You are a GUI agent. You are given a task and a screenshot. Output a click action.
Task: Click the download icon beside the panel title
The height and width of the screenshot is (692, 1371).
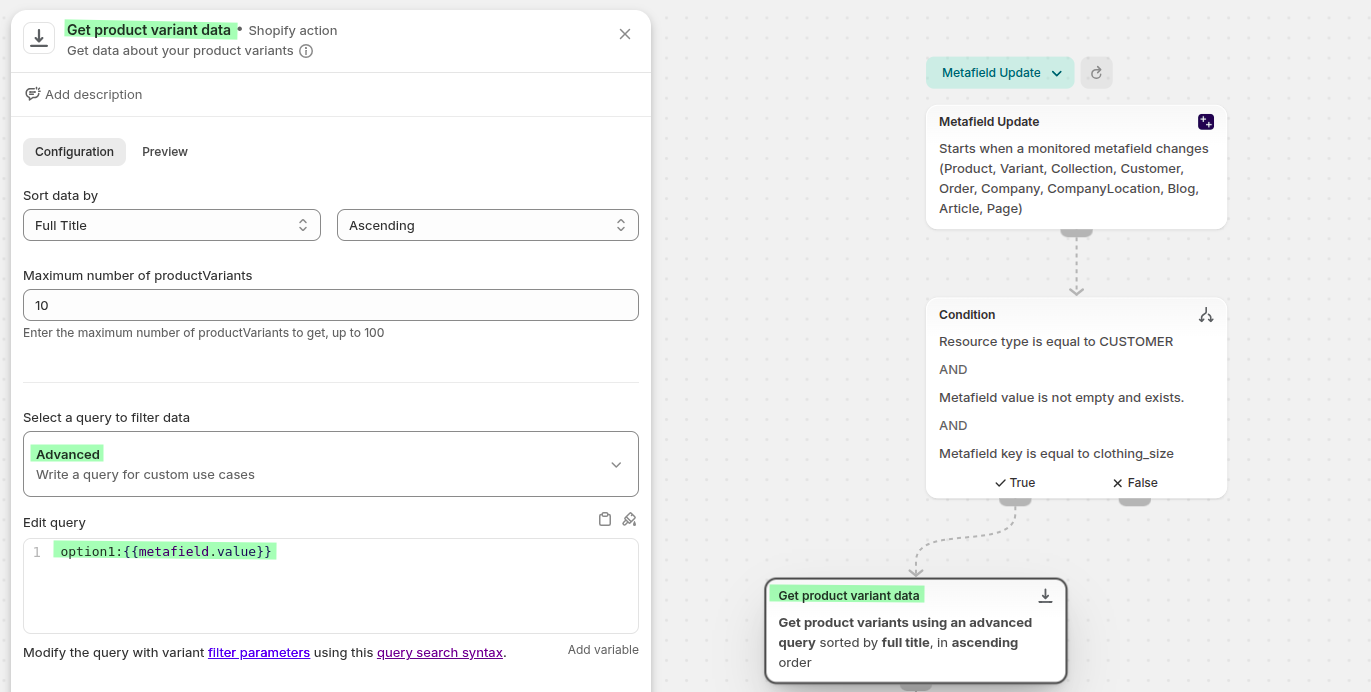pos(39,38)
